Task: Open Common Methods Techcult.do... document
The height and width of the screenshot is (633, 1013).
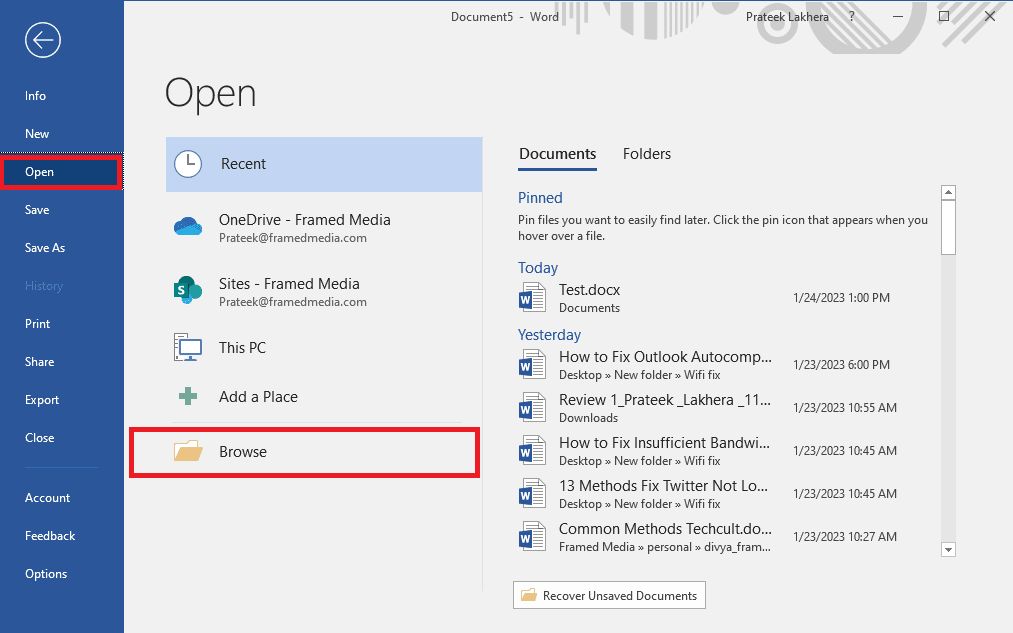Action: (724, 536)
